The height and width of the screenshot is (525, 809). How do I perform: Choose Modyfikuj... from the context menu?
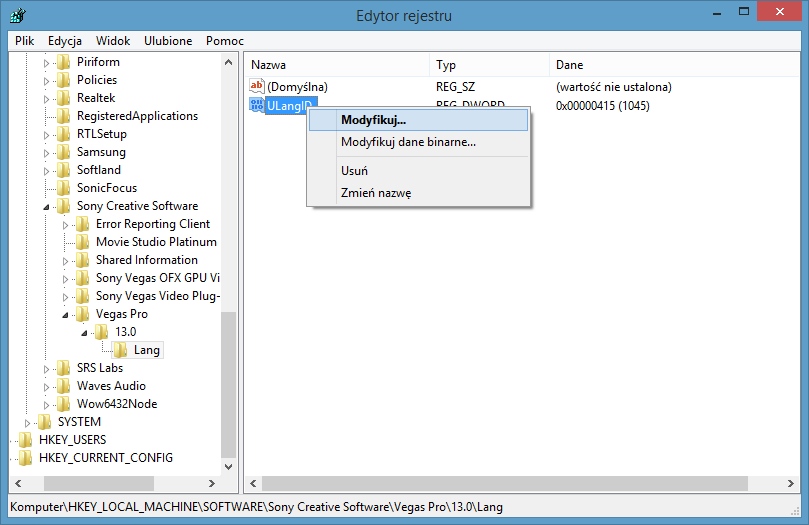pyautogui.click(x=418, y=120)
